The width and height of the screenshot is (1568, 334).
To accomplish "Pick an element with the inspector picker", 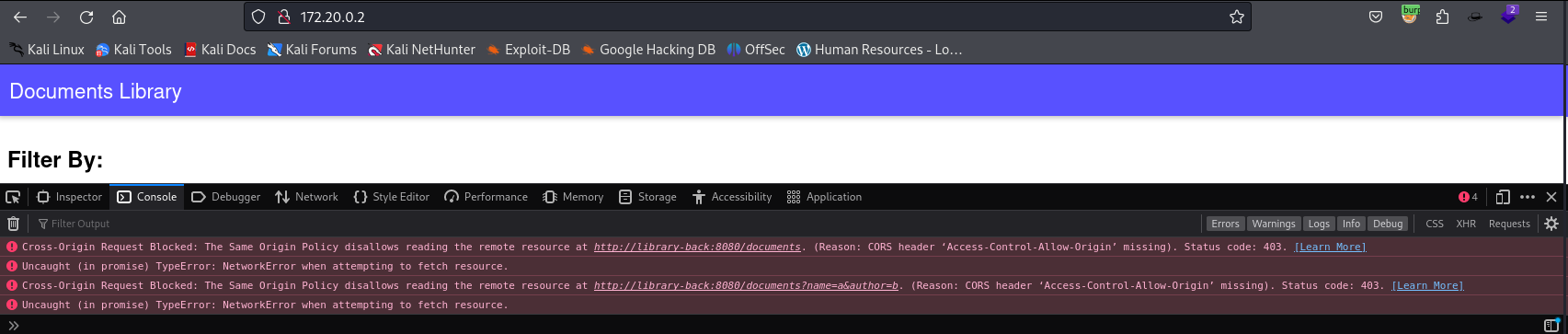I will pos(13,197).
